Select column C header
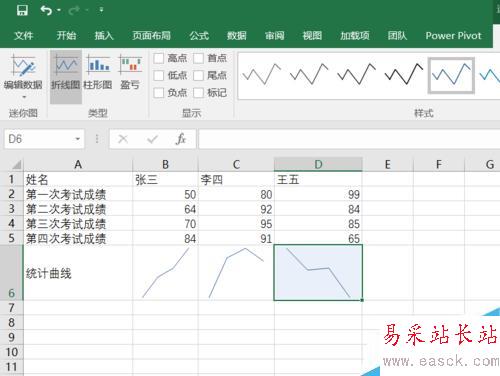 [x=236, y=165]
